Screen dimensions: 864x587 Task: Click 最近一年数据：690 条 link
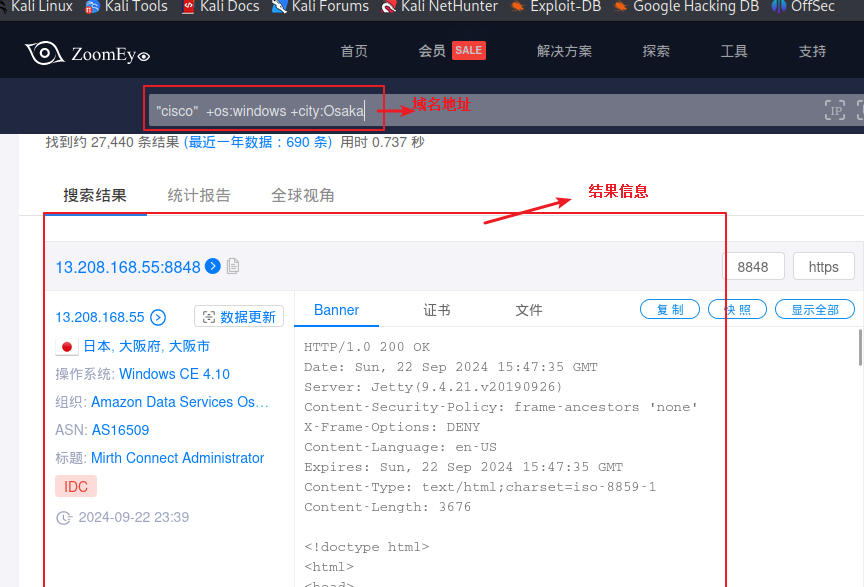pyautogui.click(x=258, y=142)
